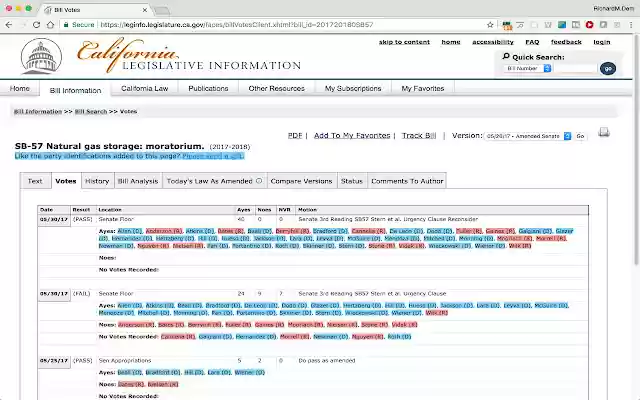The width and height of the screenshot is (640, 400).
Task: Click the 'Please send a gift' link
Action: (213, 156)
